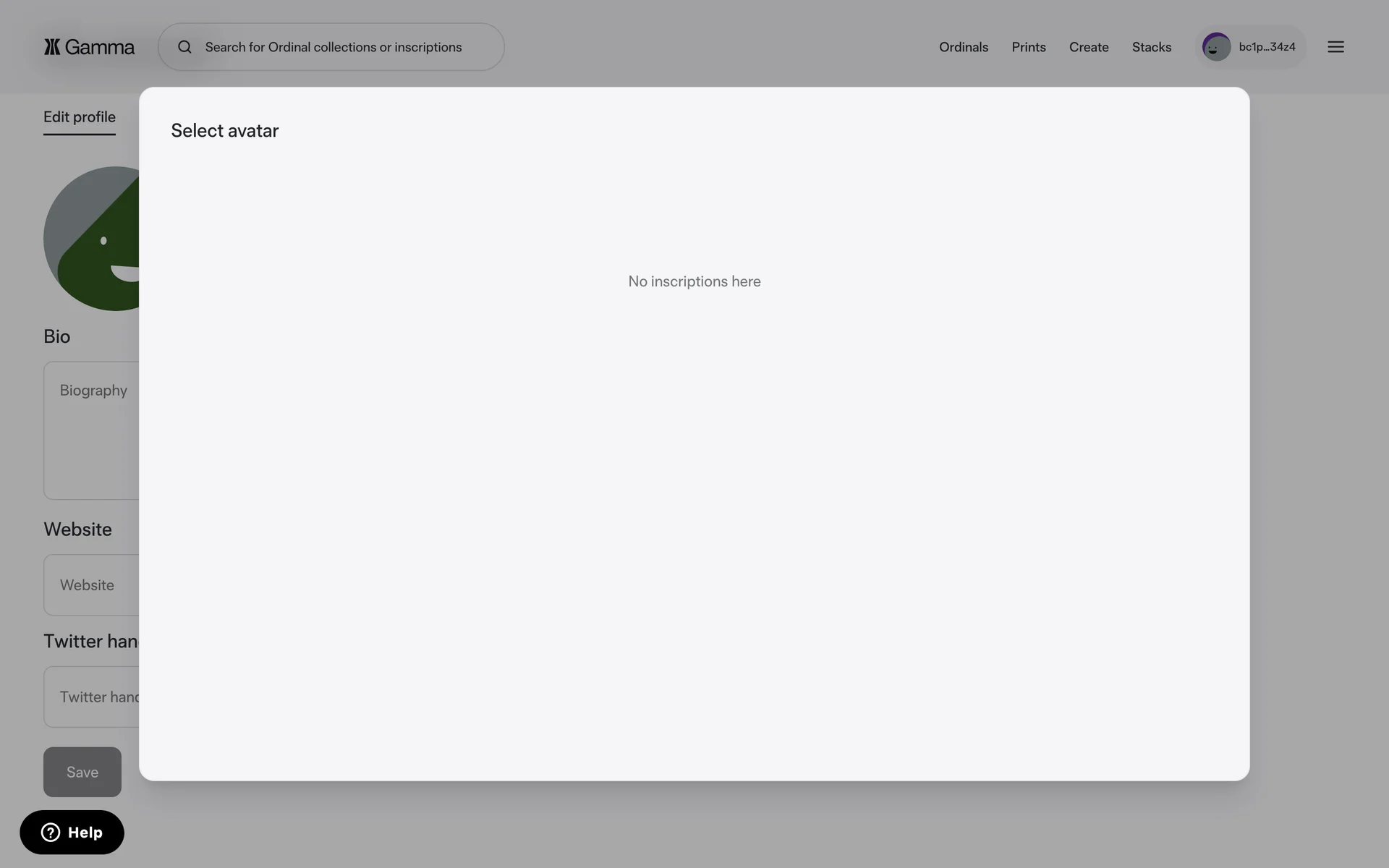This screenshot has width=1389, height=868.
Task: Click the magnifier search icon
Action: [x=184, y=47]
